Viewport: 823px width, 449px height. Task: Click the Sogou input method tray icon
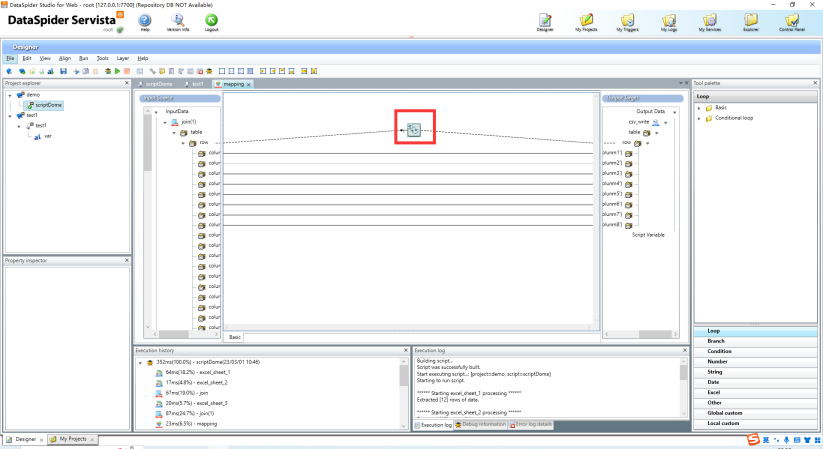[753, 440]
